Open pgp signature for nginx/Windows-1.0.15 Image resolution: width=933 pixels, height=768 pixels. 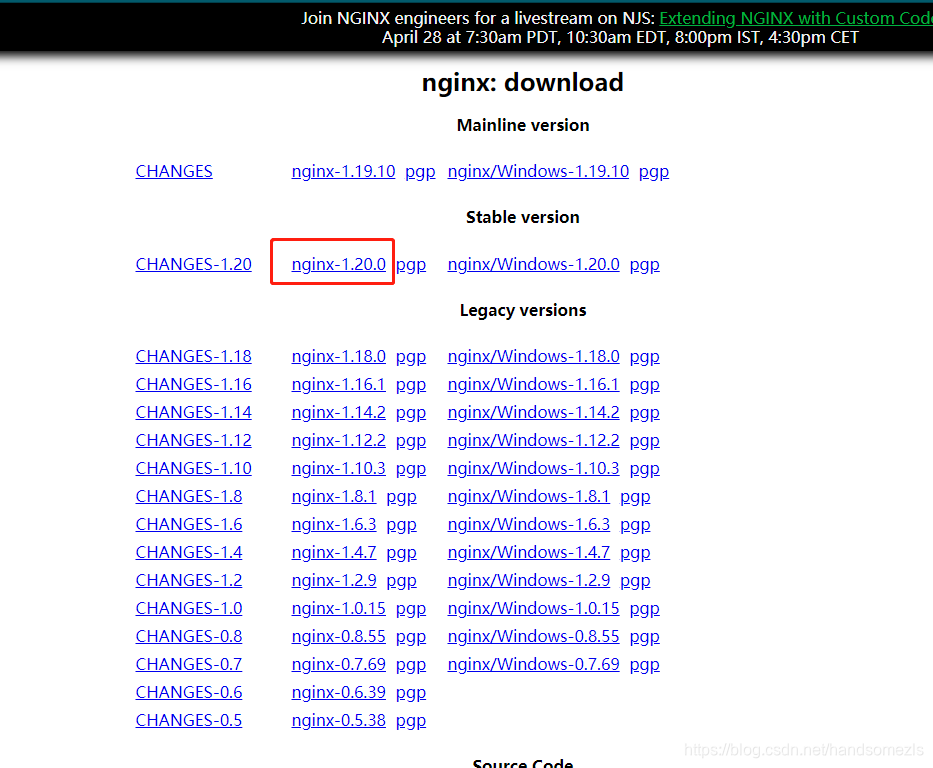[x=644, y=609]
